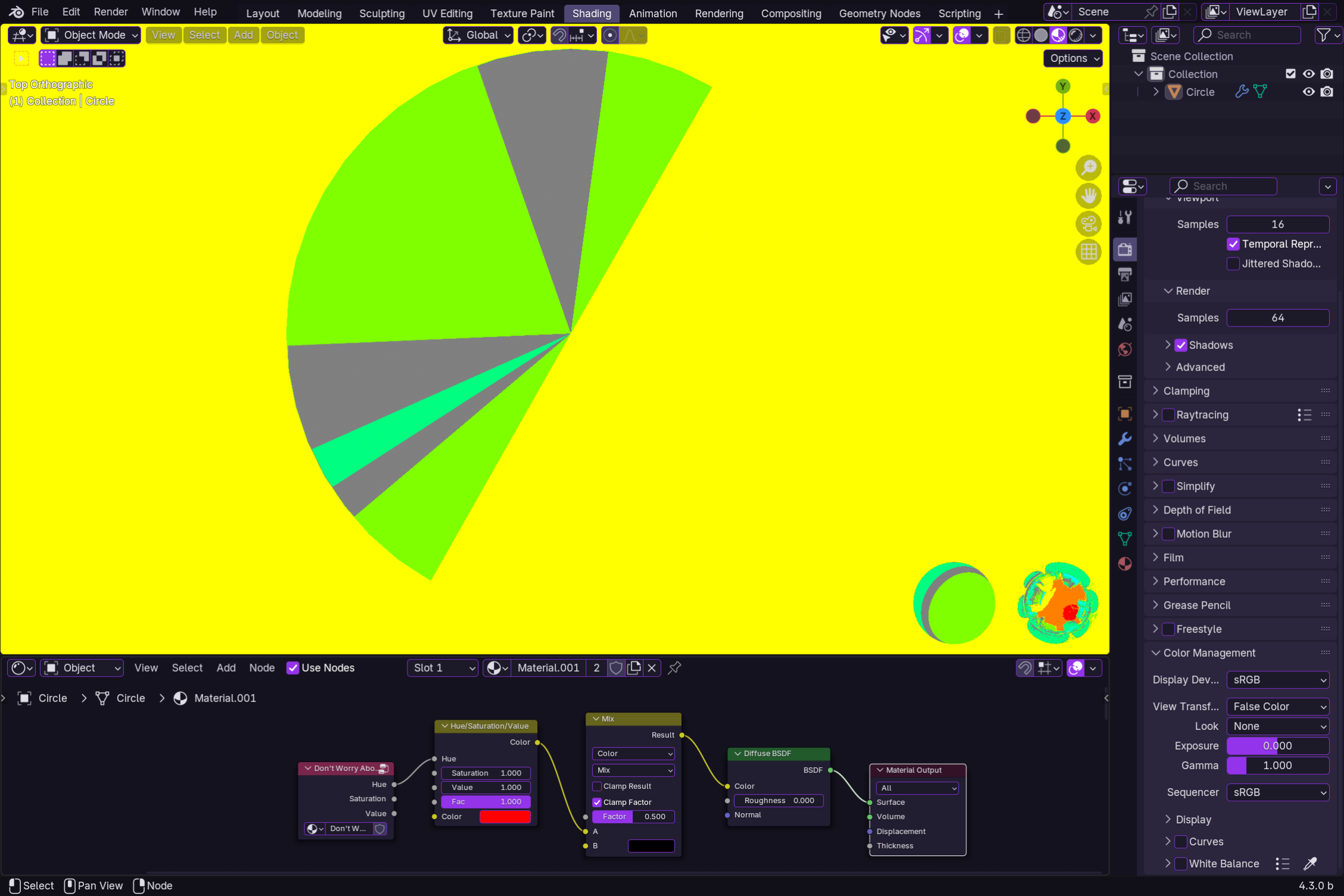Open the View Transform False Color dropdown
Viewport: 1344px width, 896px height.
pyautogui.click(x=1278, y=707)
